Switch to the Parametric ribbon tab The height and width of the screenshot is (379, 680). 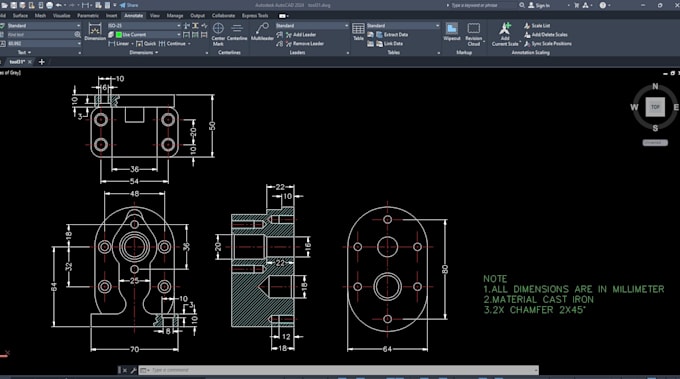point(88,16)
